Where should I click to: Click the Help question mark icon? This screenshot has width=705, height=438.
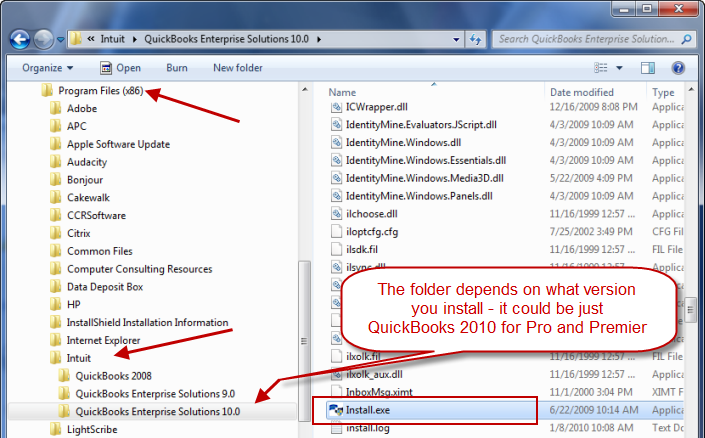click(678, 68)
